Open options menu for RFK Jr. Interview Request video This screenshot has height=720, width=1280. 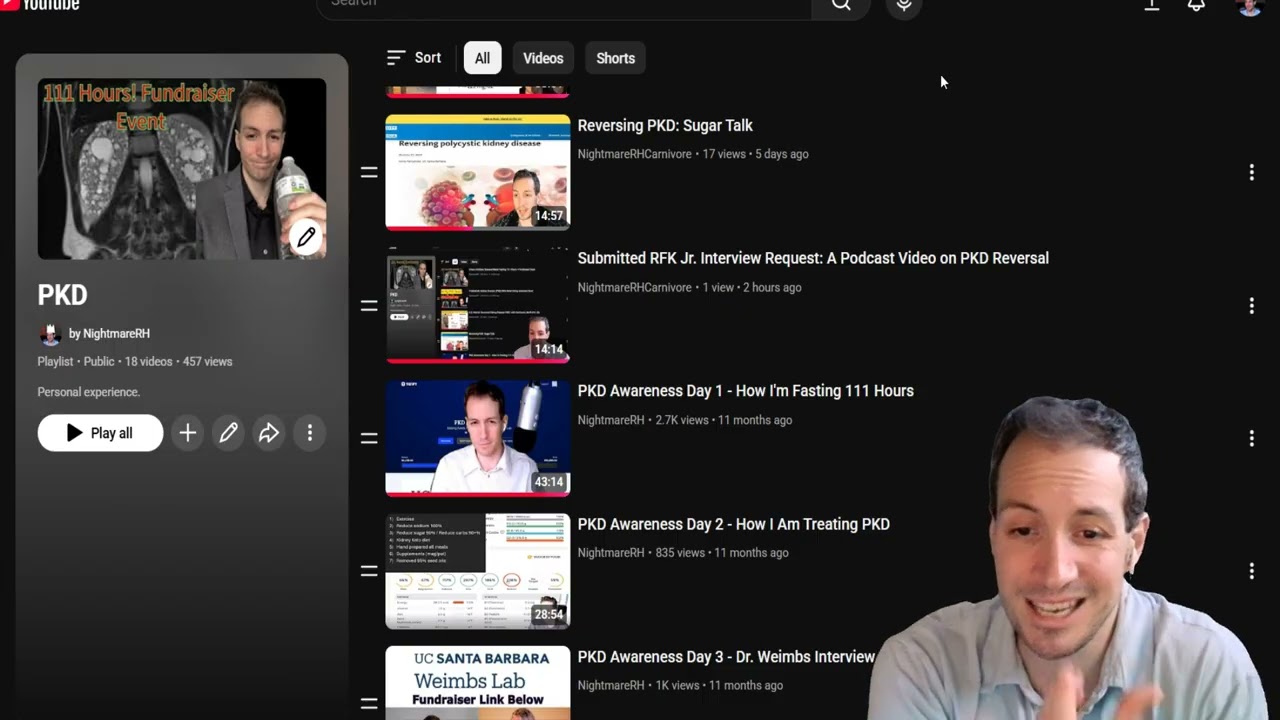[x=1251, y=306]
